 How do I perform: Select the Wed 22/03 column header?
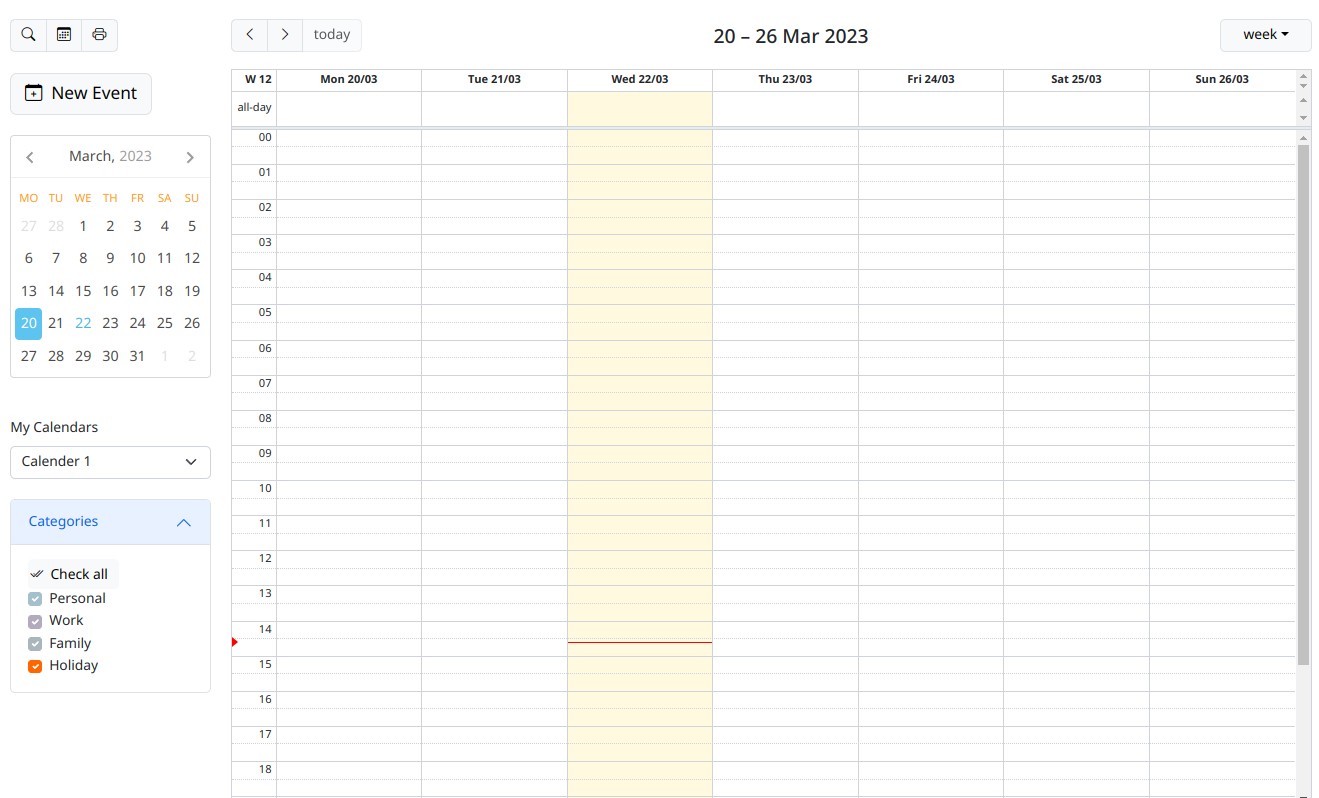[x=639, y=79]
